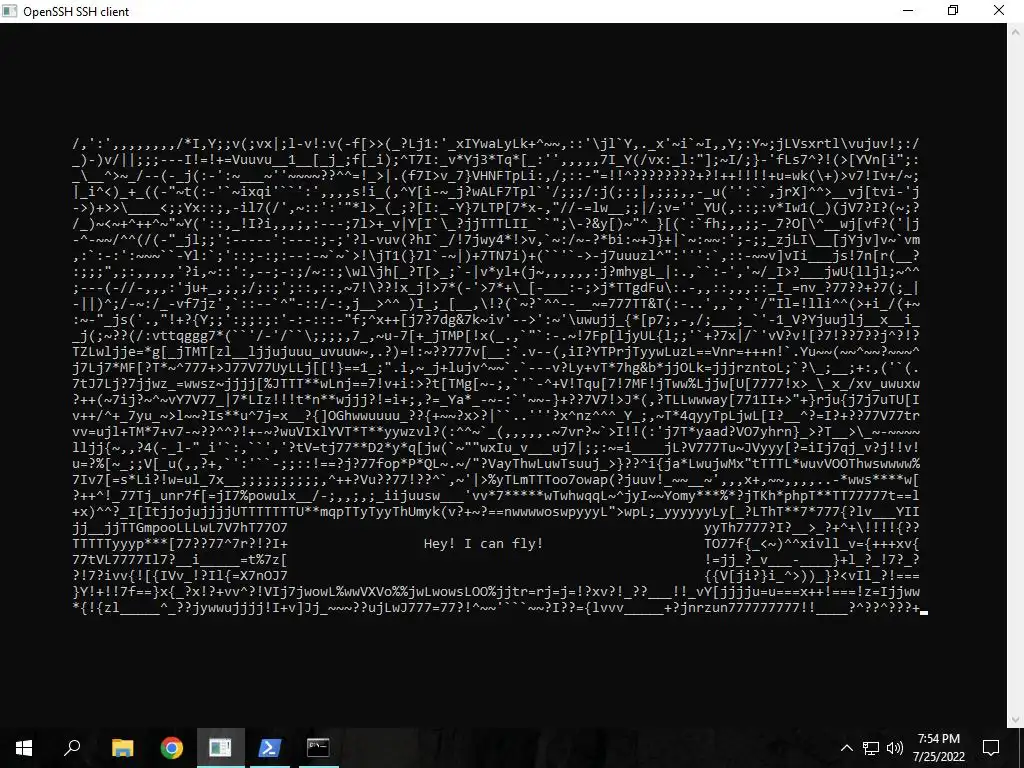The height and width of the screenshot is (768, 1024).
Task: Restore down the OpenSSH client window
Action: [953, 11]
